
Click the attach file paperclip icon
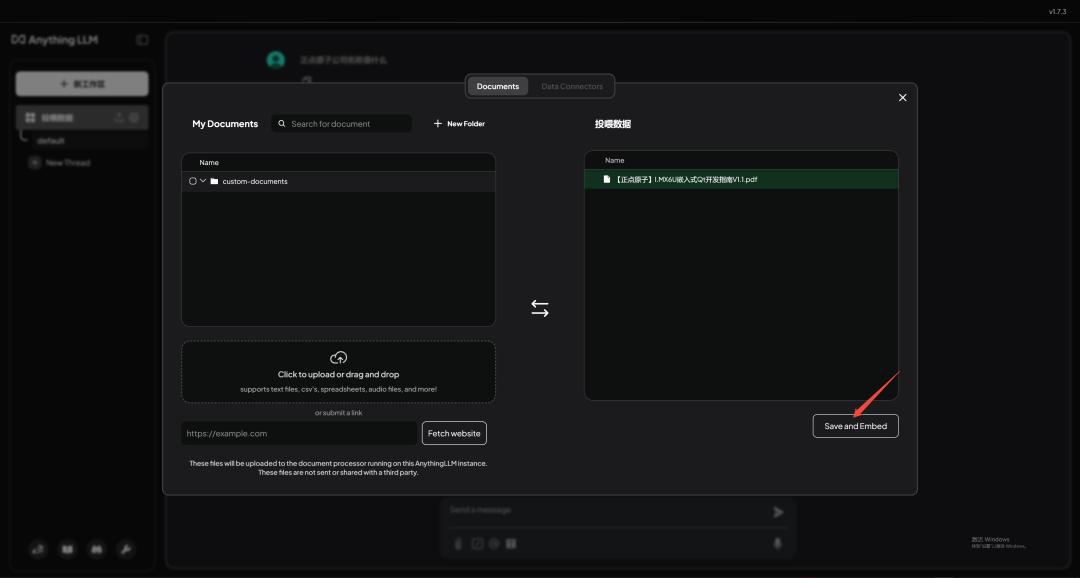point(458,544)
